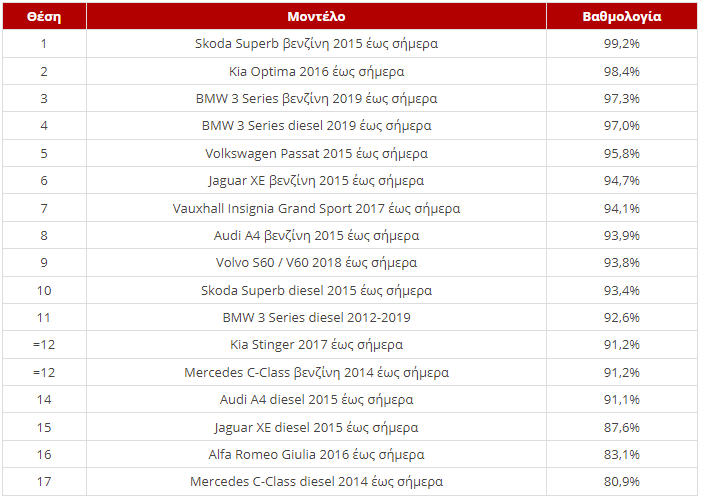Image resolution: width=702 pixels, height=501 pixels.
Task: Select the Skoda Superb βενζίνη row
Action: (x=350, y=44)
